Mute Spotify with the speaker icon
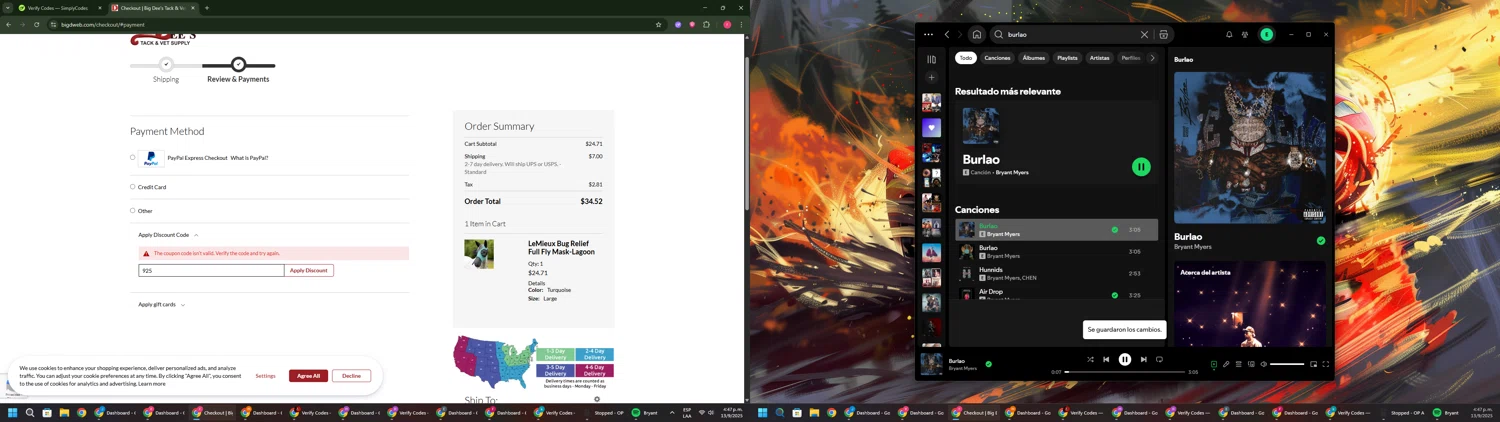This screenshot has width=1500, height=422. click(x=1263, y=365)
